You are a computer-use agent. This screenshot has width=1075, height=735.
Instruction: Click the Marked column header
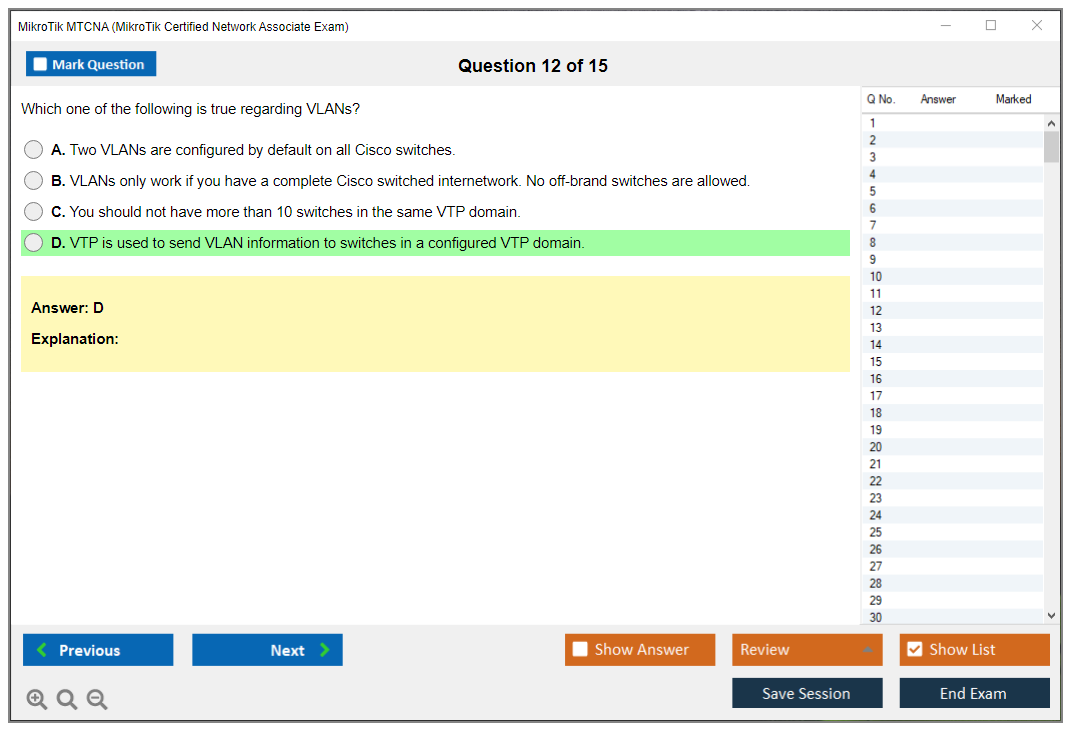[x=1013, y=99]
